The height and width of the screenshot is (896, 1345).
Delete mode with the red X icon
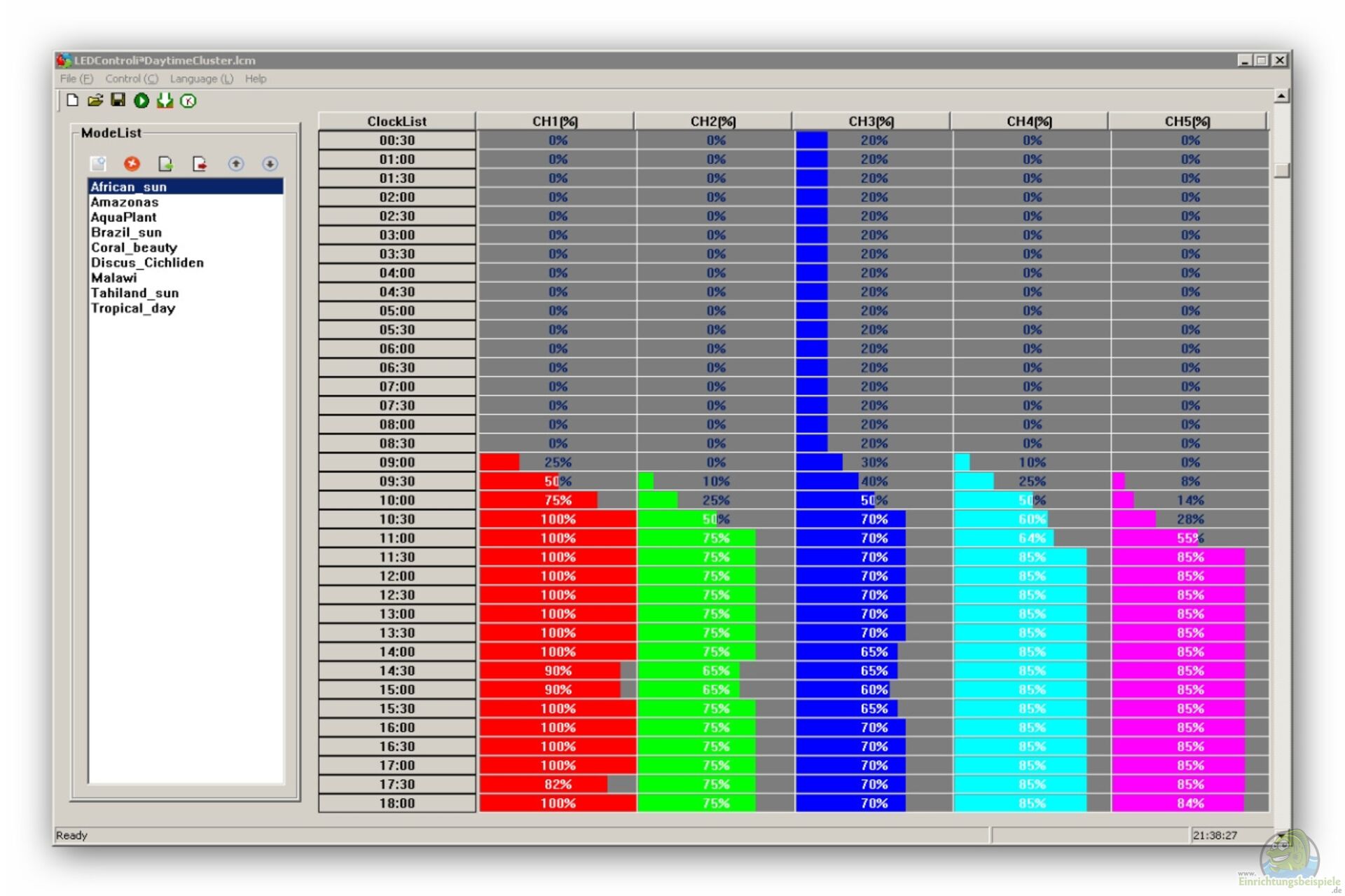[132, 164]
